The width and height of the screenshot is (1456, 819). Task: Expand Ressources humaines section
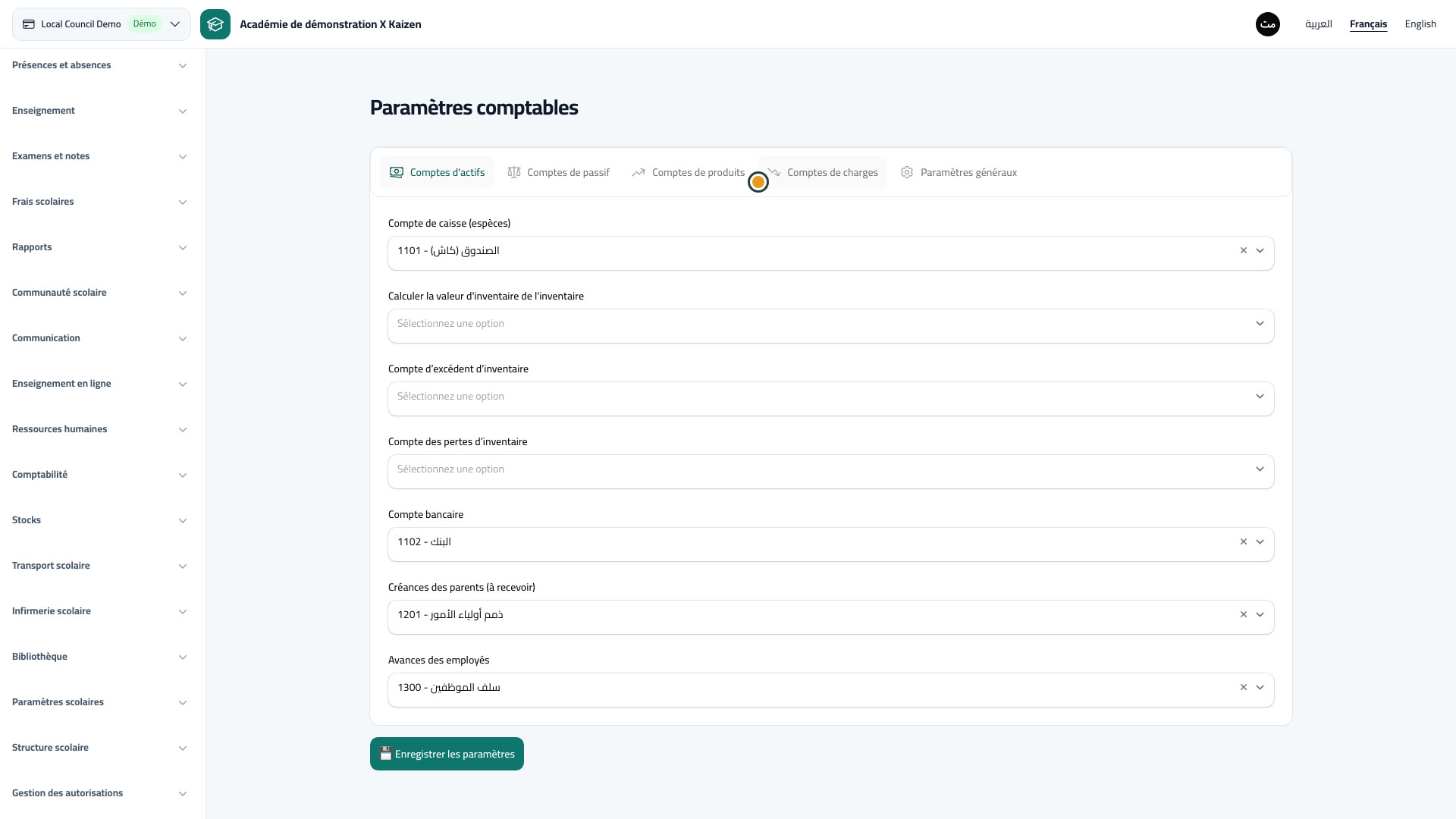[99, 429]
